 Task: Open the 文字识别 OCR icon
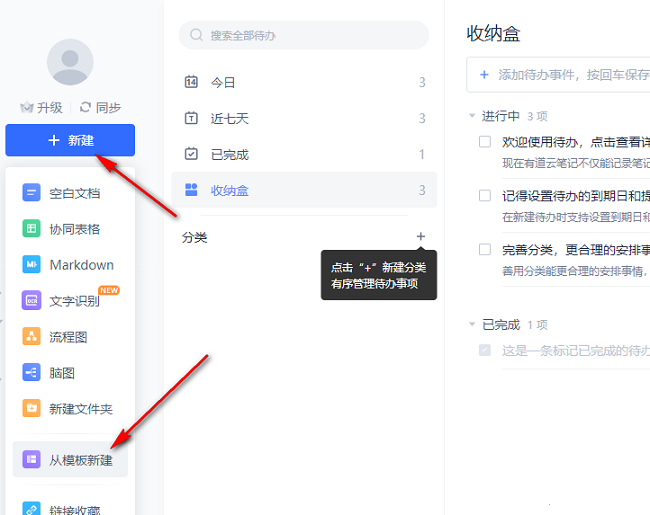[31, 301]
